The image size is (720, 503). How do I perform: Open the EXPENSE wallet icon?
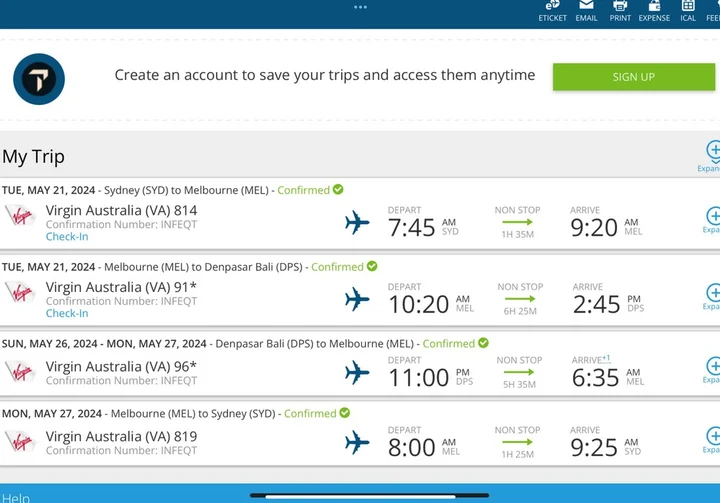pyautogui.click(x=654, y=6)
